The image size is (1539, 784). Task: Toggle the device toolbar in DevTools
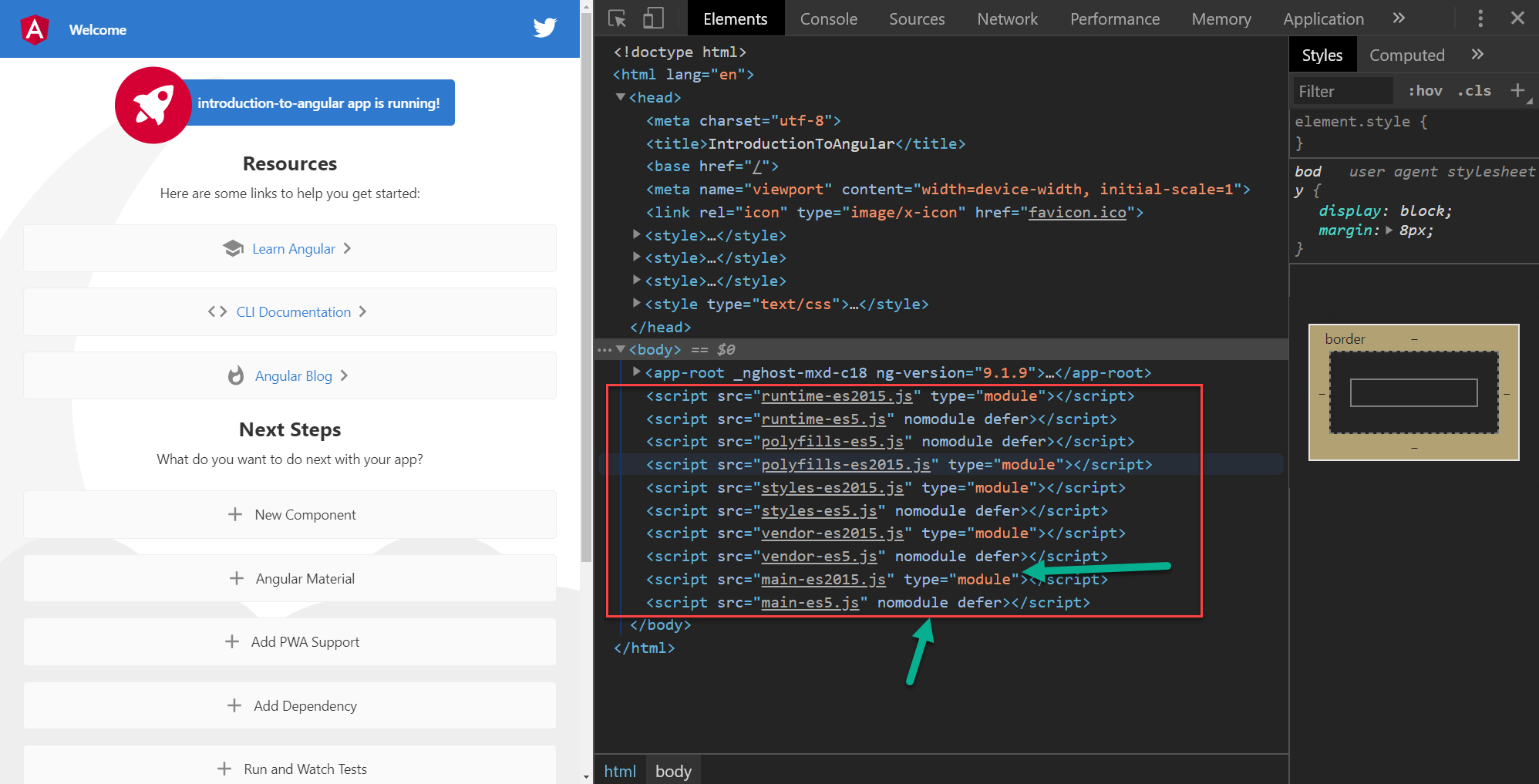tap(654, 19)
